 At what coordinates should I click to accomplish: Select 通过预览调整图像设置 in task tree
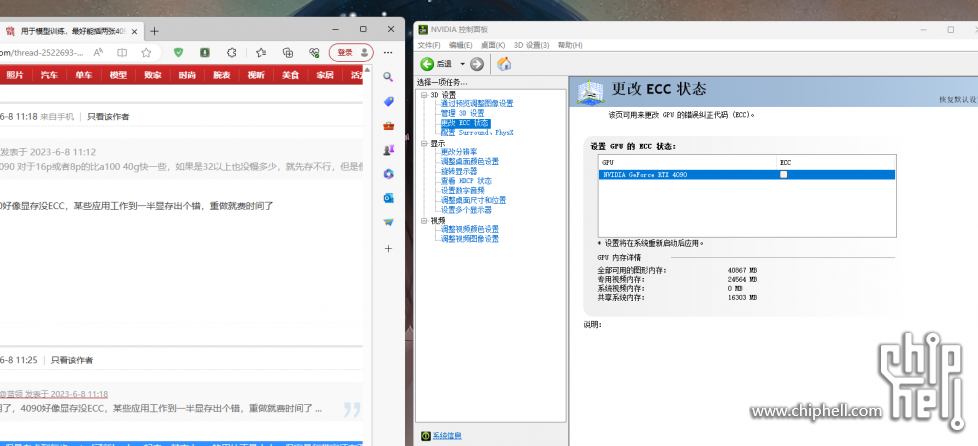pos(477,104)
